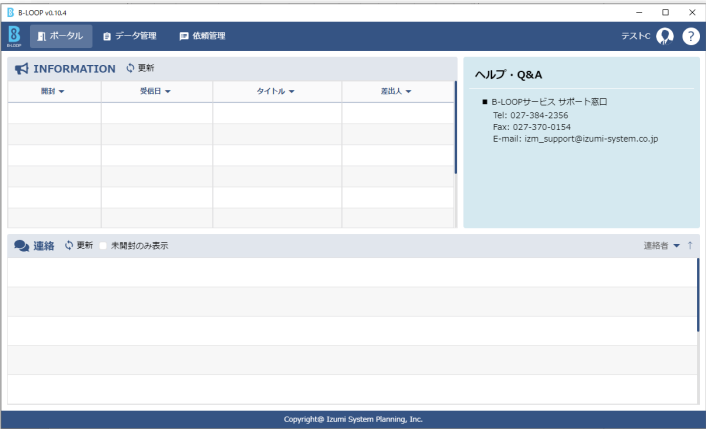Open the 連絡者 sort dropdown
Screen dimensions: 706x429
(x=675, y=245)
